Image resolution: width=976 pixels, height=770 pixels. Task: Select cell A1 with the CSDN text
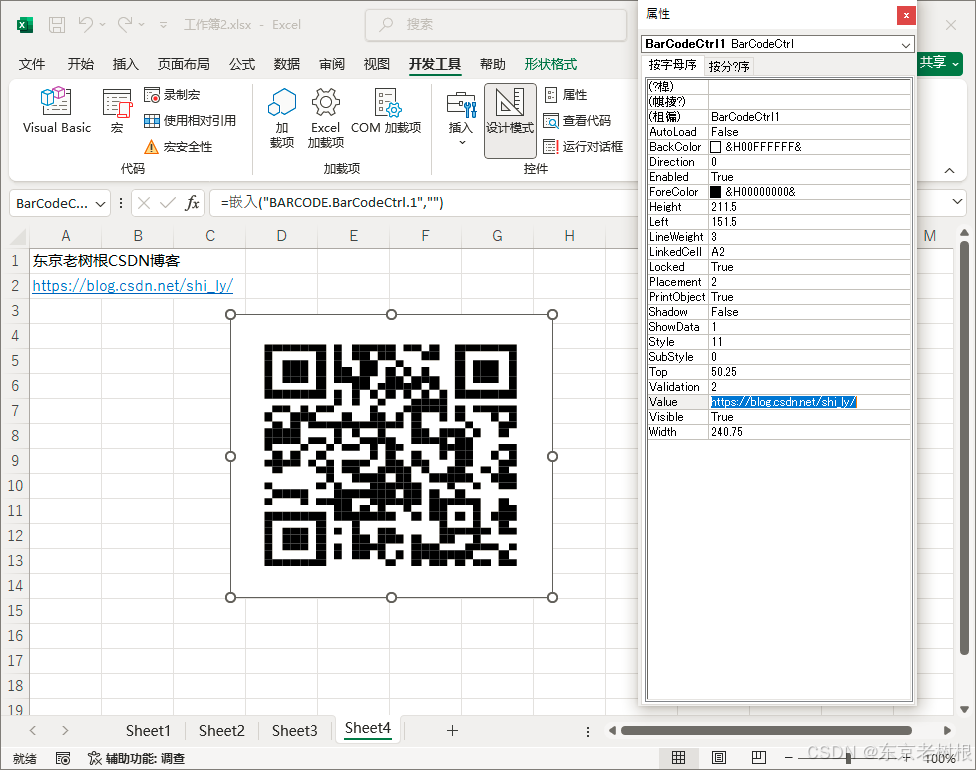pos(65,261)
